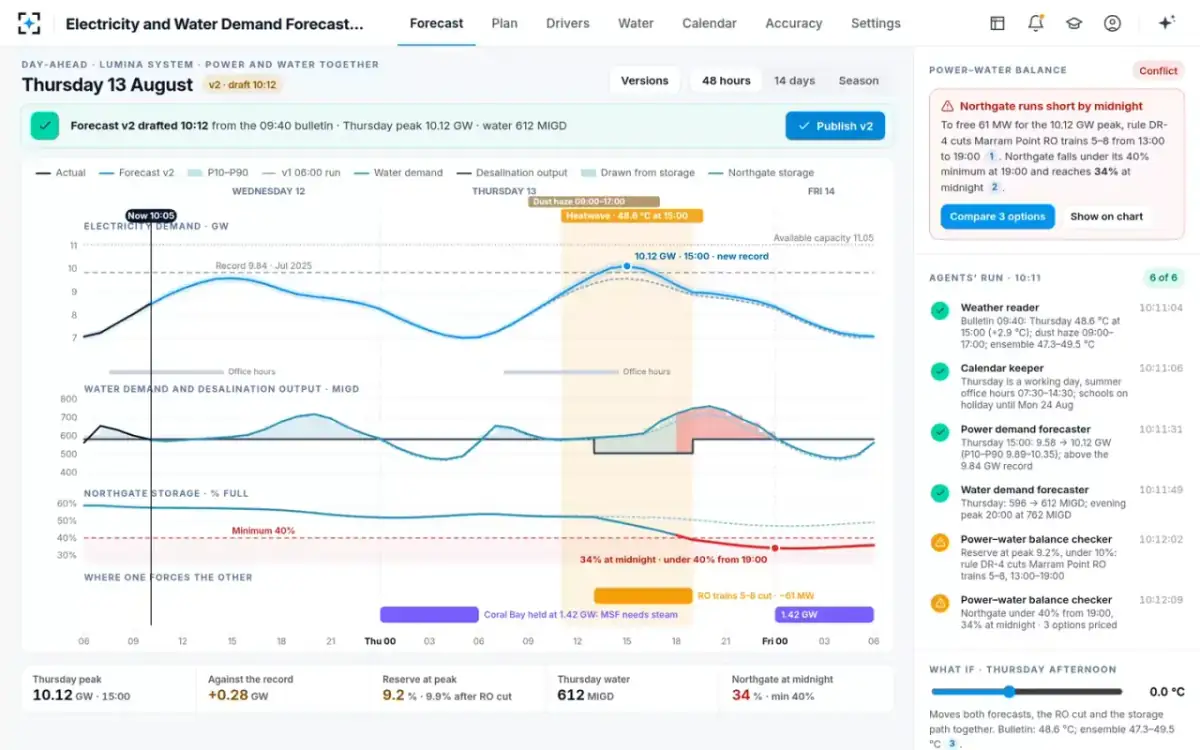Viewport: 1200px width, 750px height.
Task: Click the v2 draft 10:12 badge
Action: [243, 85]
